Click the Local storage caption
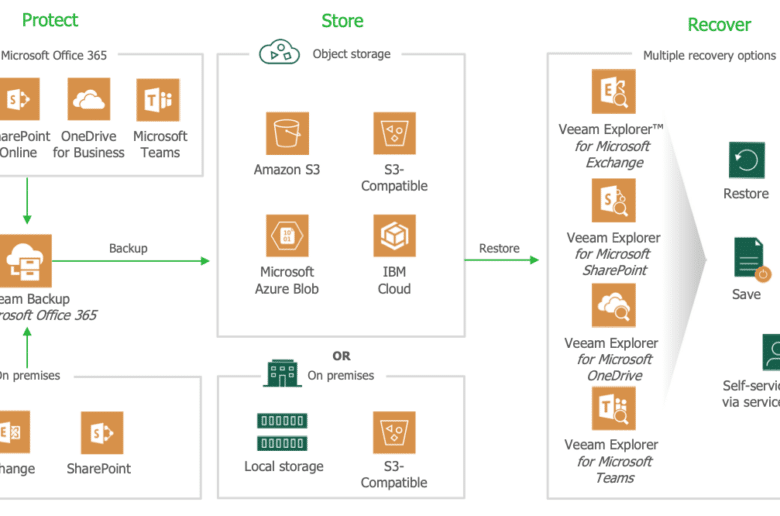This screenshot has height=516, width=780. 284,466
